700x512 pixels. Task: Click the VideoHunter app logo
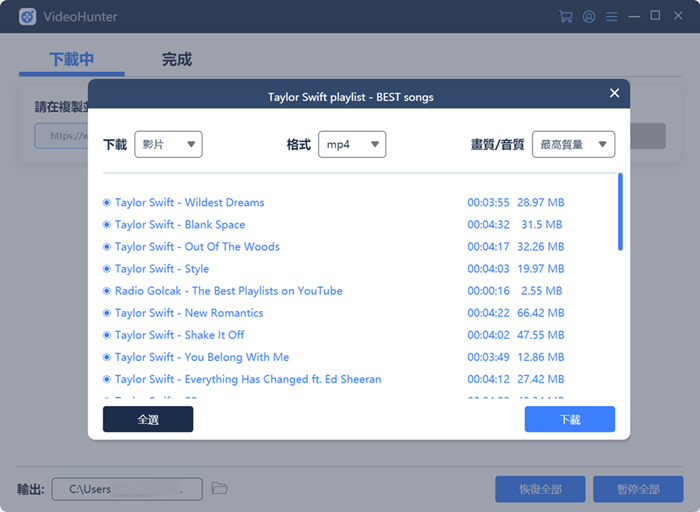click(x=28, y=17)
